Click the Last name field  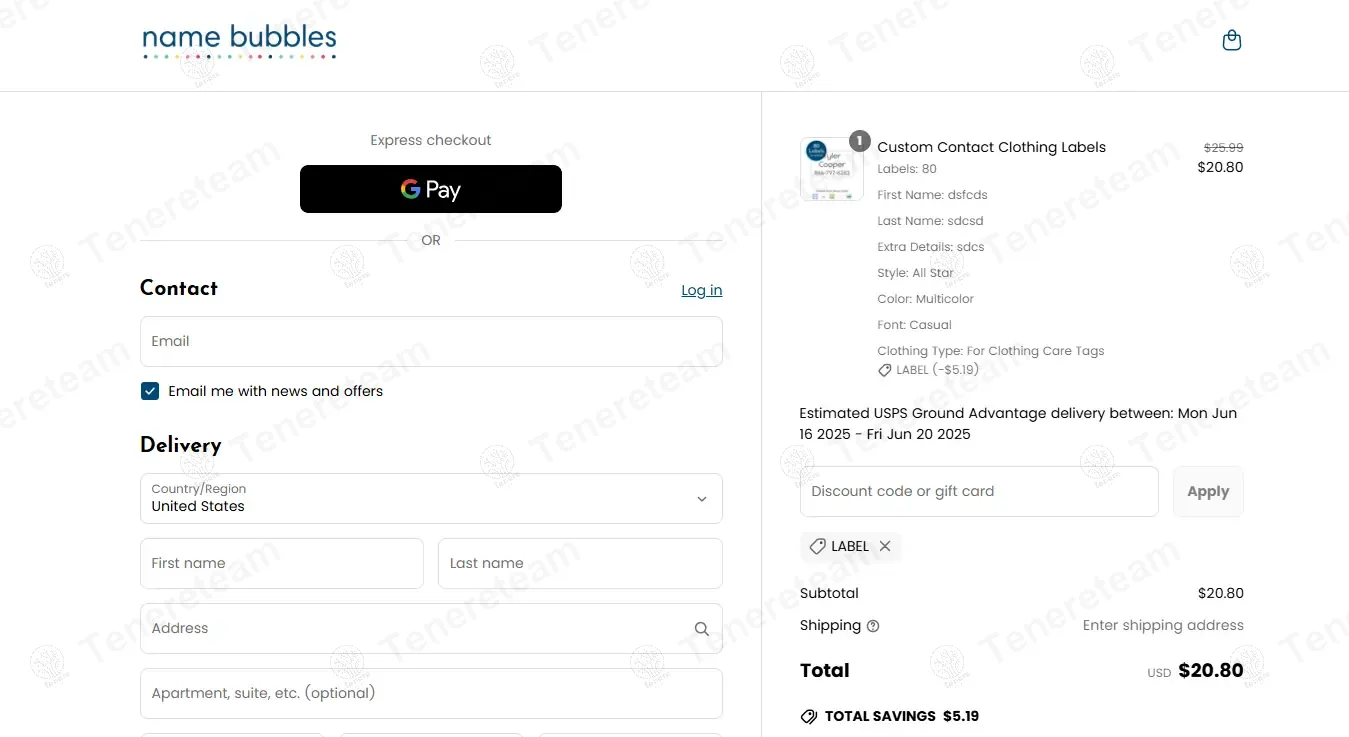click(580, 564)
